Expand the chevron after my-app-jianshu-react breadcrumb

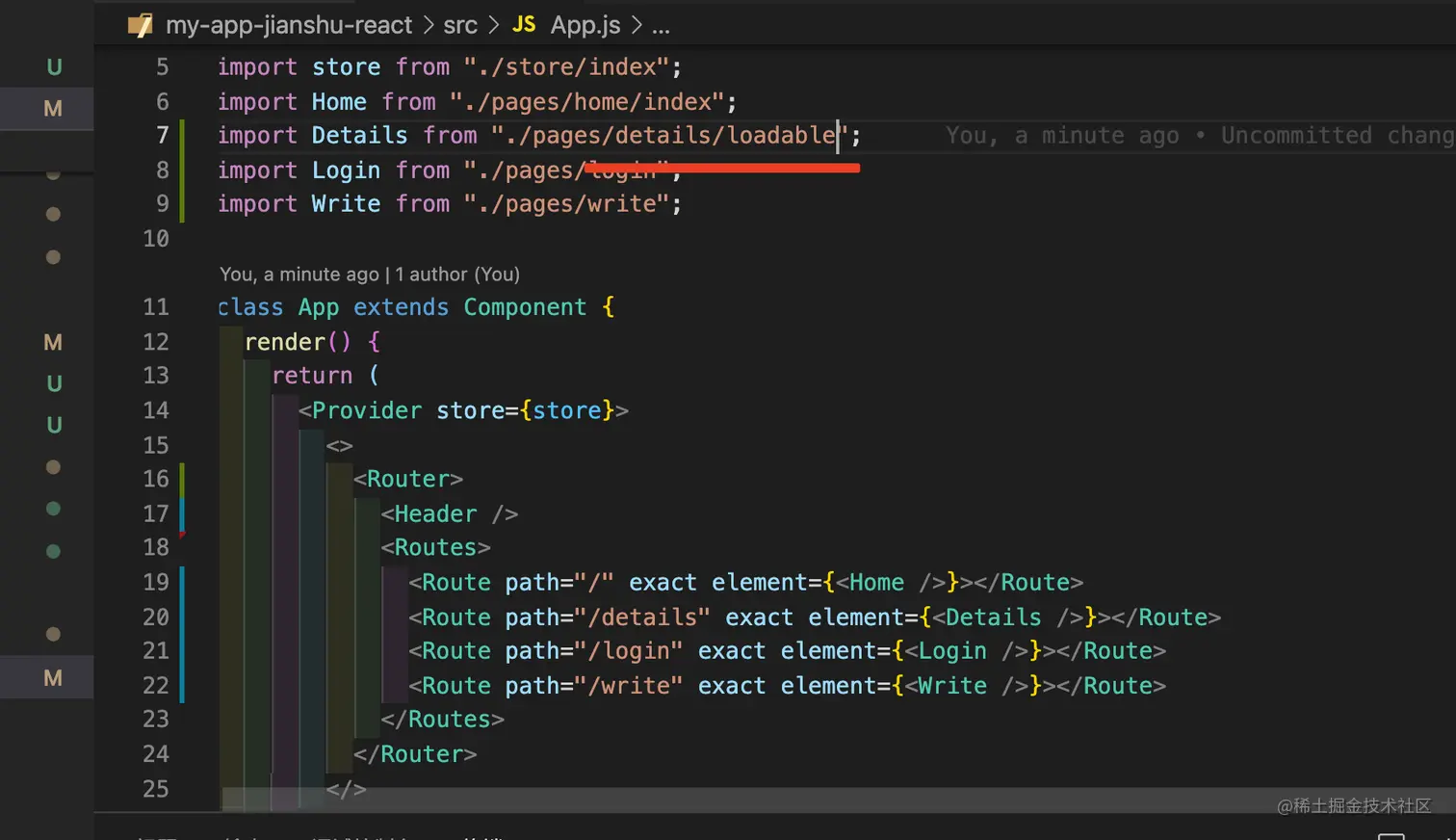428,25
